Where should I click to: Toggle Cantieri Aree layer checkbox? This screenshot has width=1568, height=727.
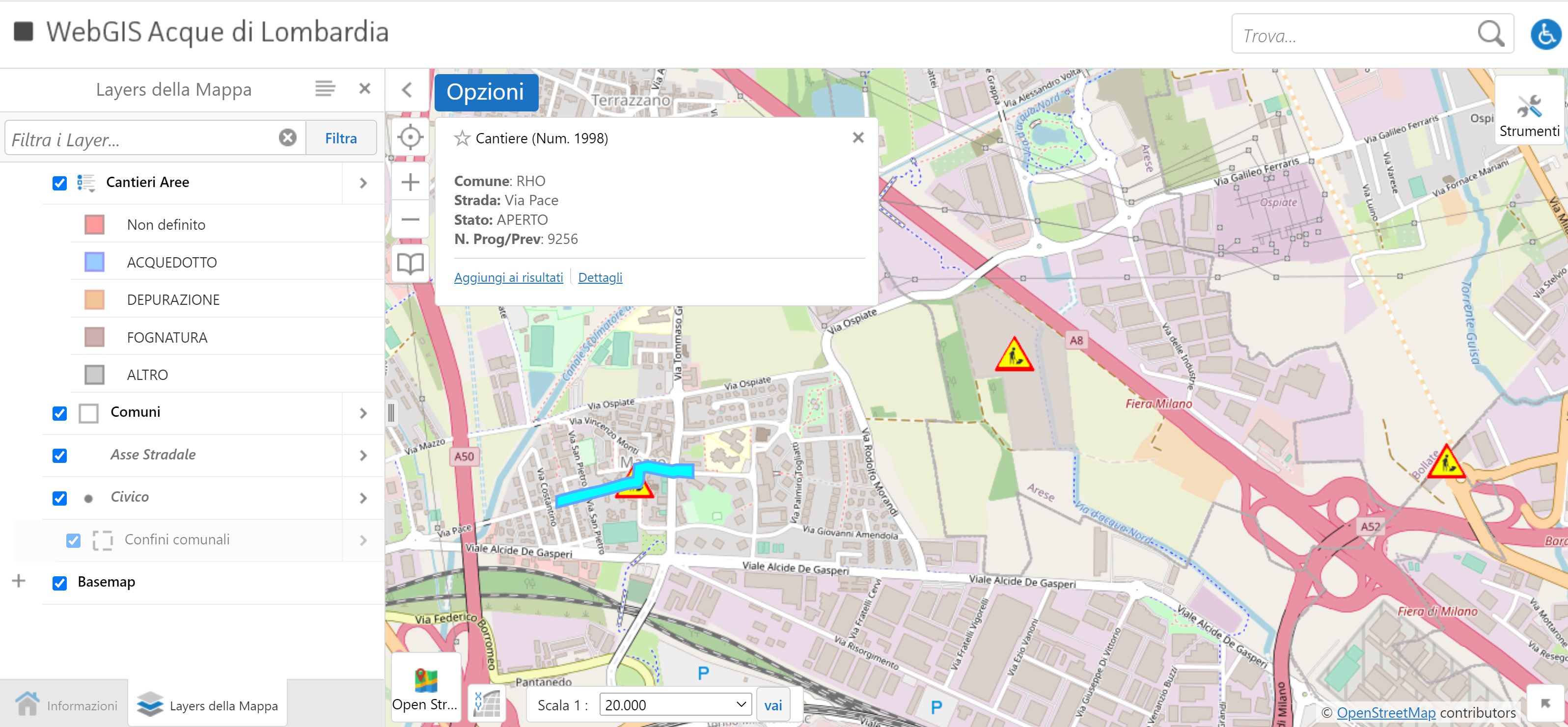coord(59,183)
